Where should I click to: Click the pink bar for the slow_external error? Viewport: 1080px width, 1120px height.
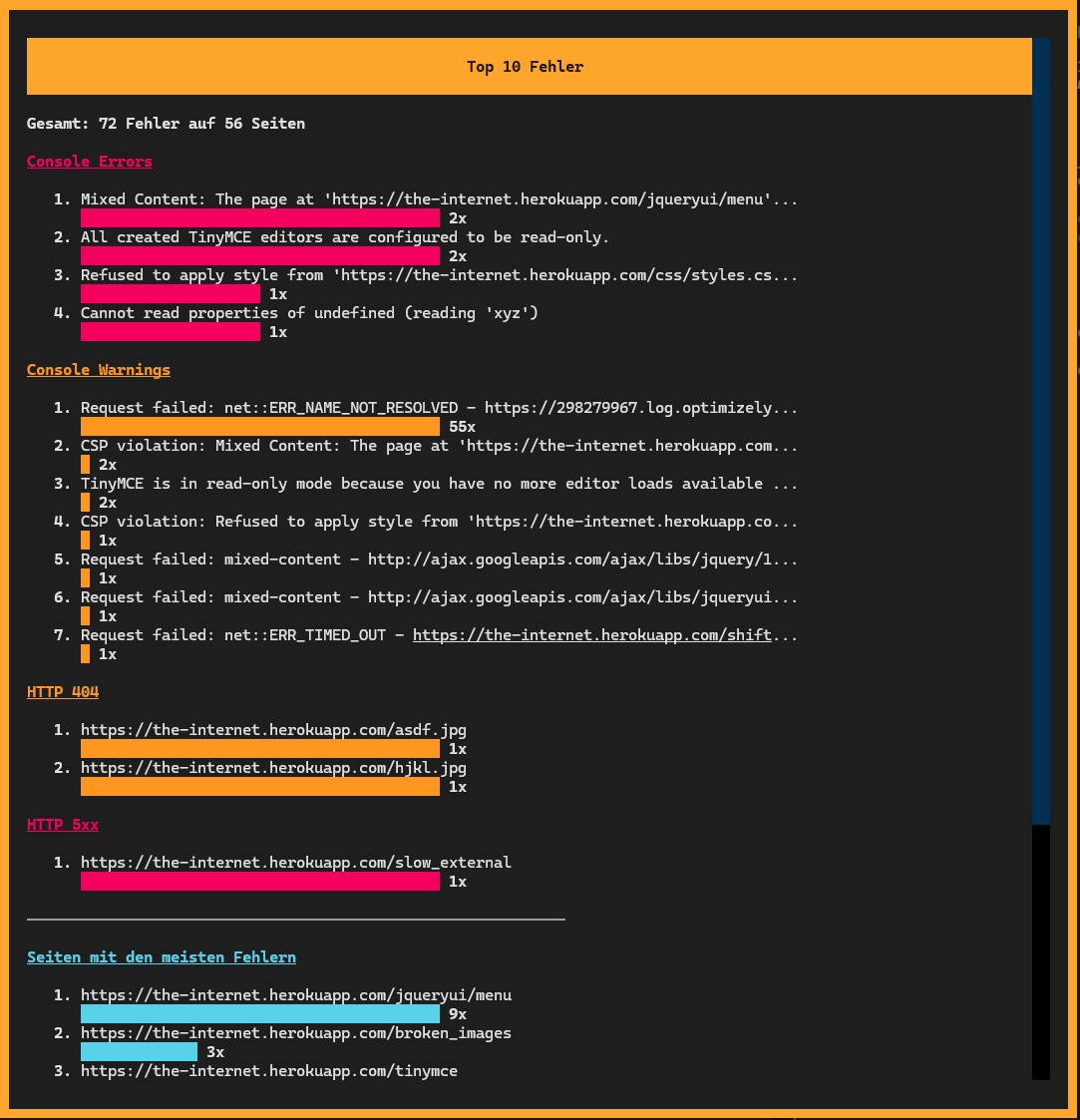pos(259,881)
